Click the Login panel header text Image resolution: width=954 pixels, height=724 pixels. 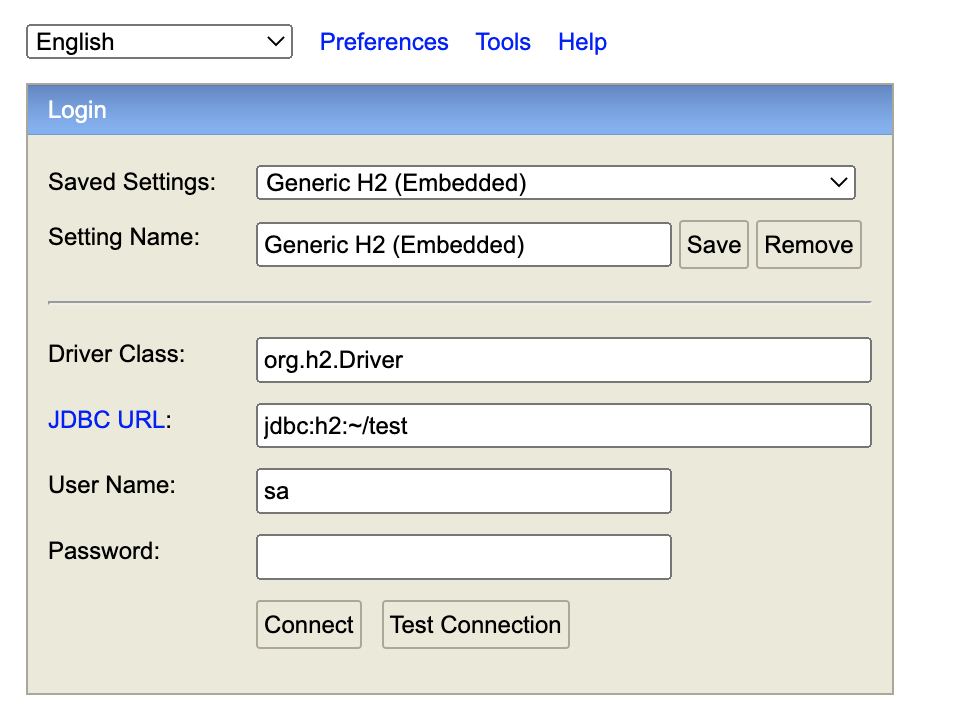click(x=77, y=110)
